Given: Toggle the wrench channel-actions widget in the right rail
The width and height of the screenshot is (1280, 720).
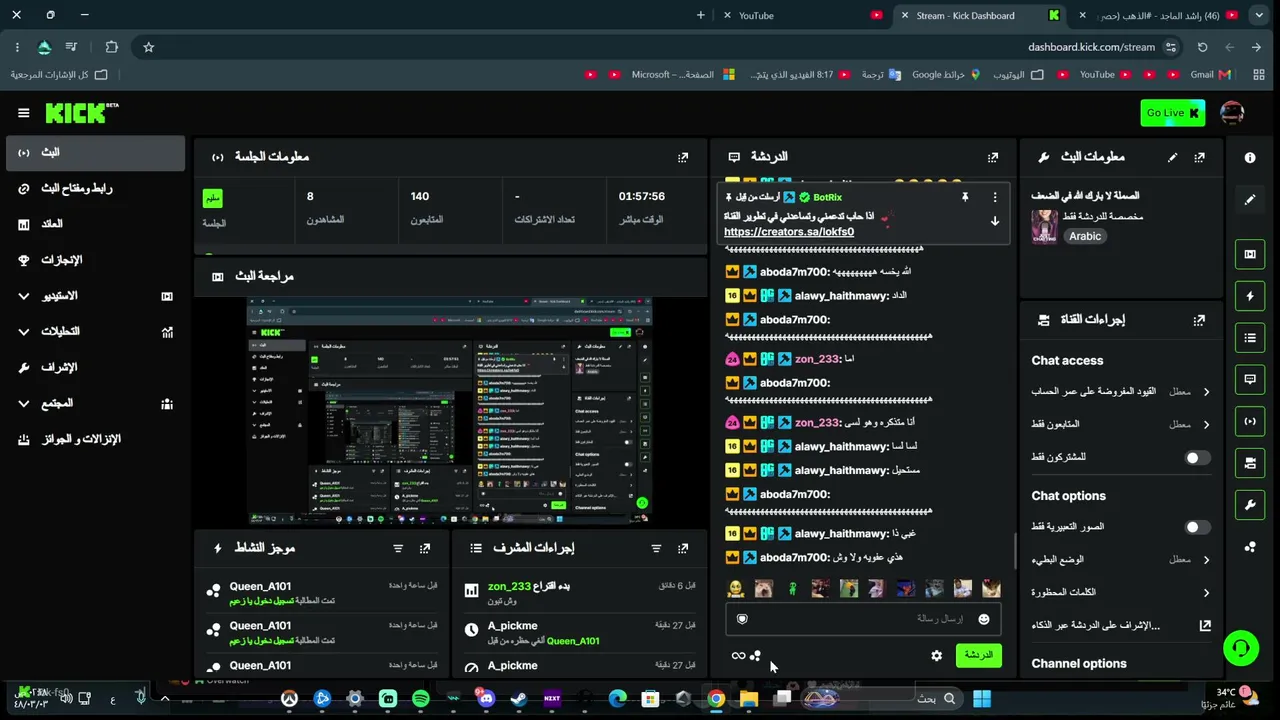Looking at the screenshot, I should coord(1250,505).
